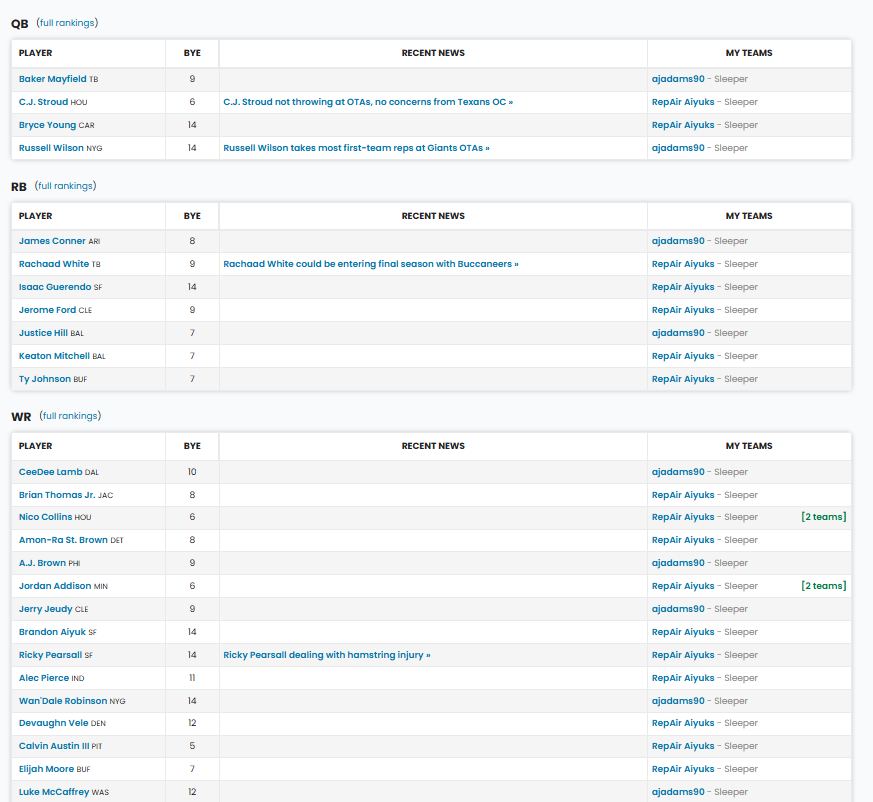Open RepAir Aiyuks team in C.J. Stroud row
Image resolution: width=873 pixels, height=802 pixels.
[x=683, y=102]
